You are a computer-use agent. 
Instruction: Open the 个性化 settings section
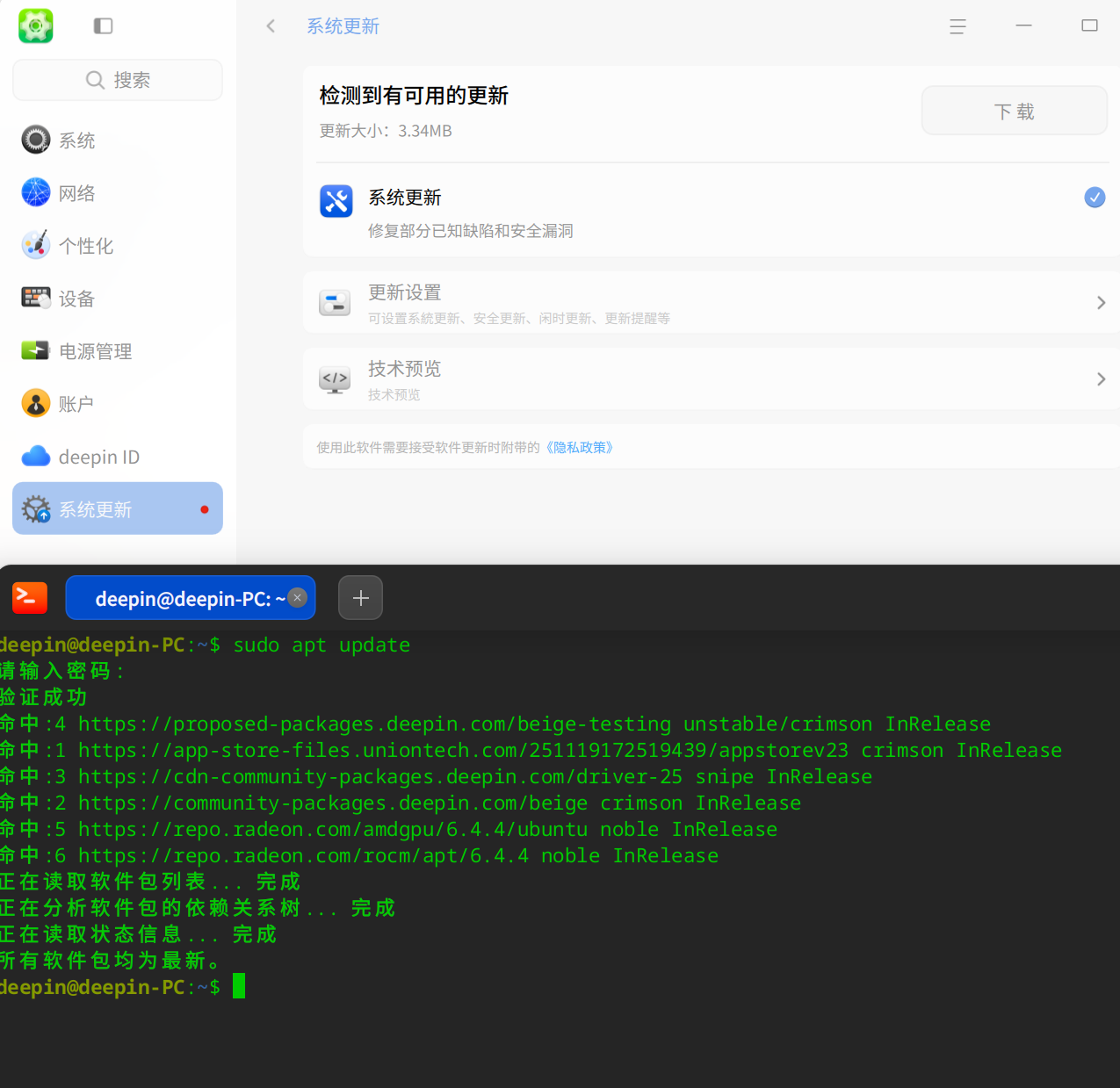coord(118,245)
